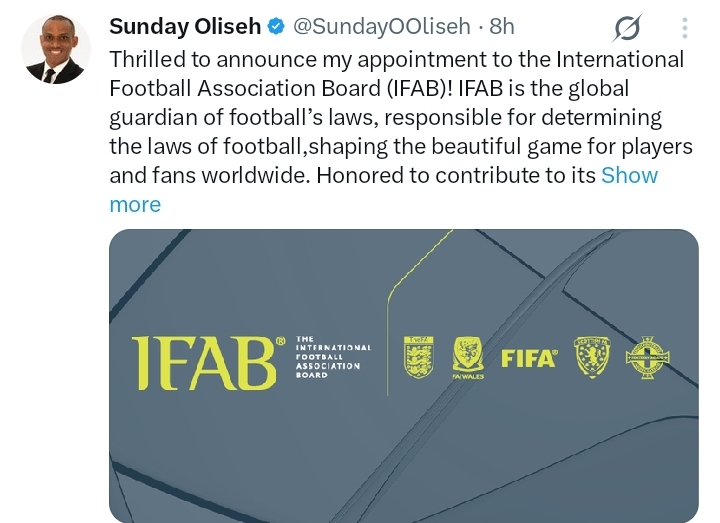Click the England FA three lions crest

point(418,357)
